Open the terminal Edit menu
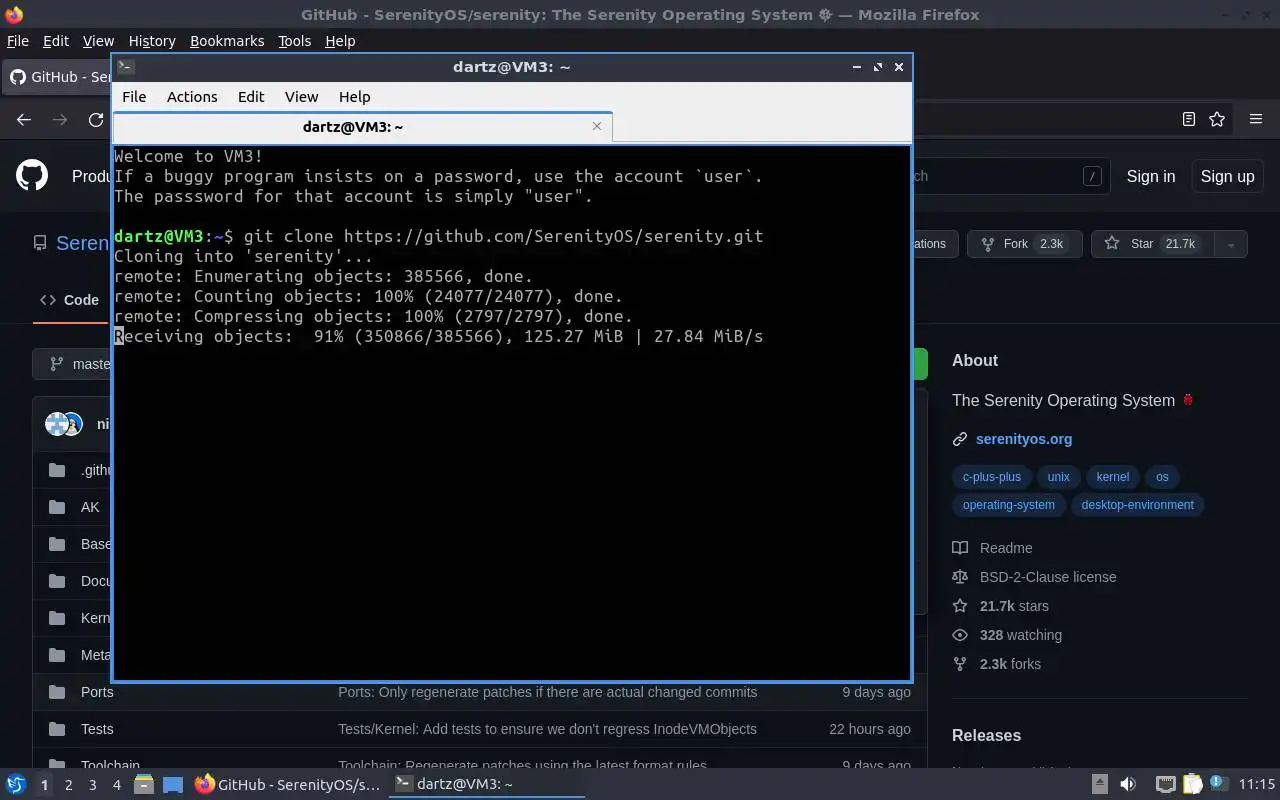 [x=251, y=97]
